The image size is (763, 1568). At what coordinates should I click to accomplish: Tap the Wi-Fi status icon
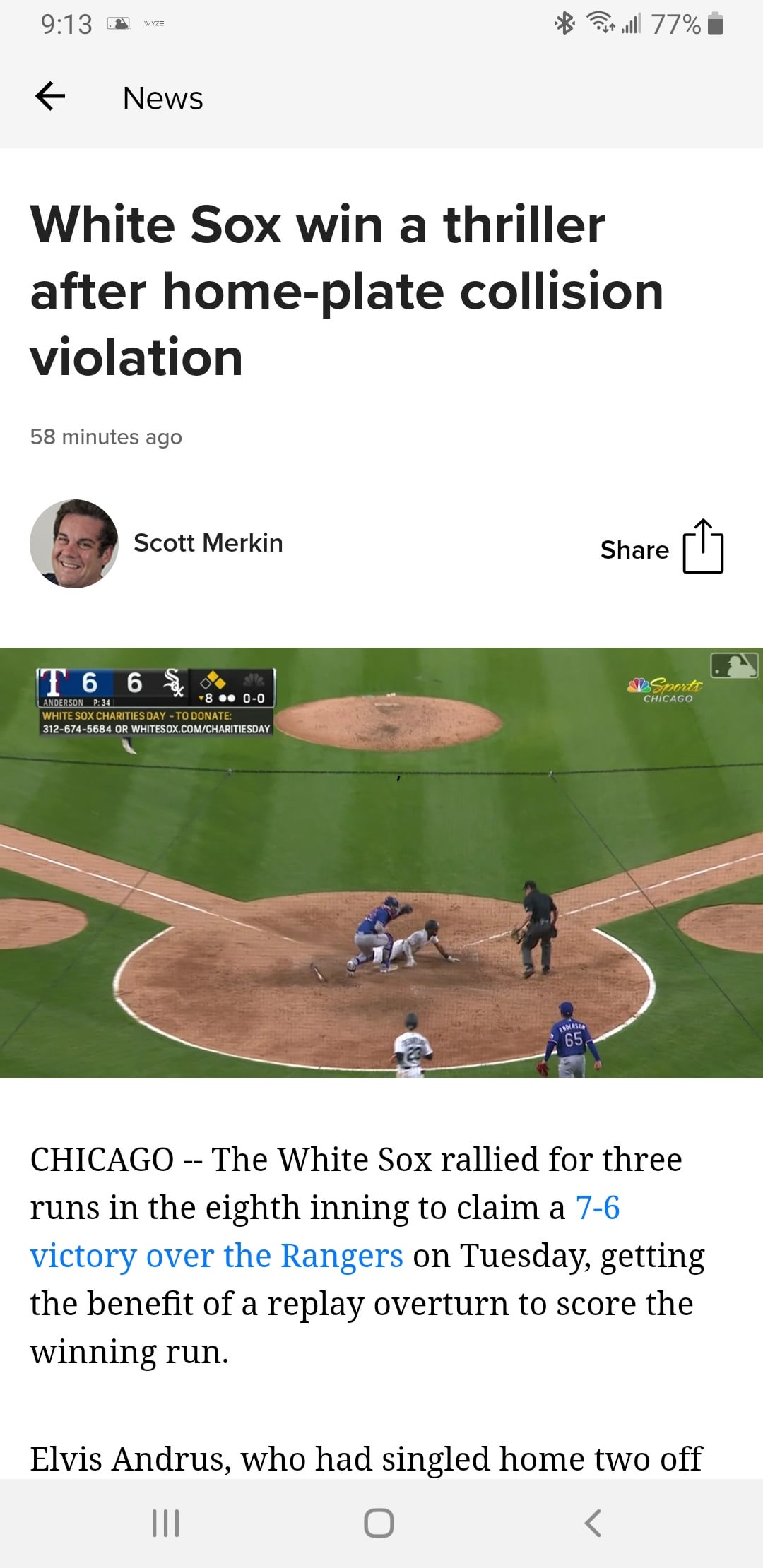[602, 24]
